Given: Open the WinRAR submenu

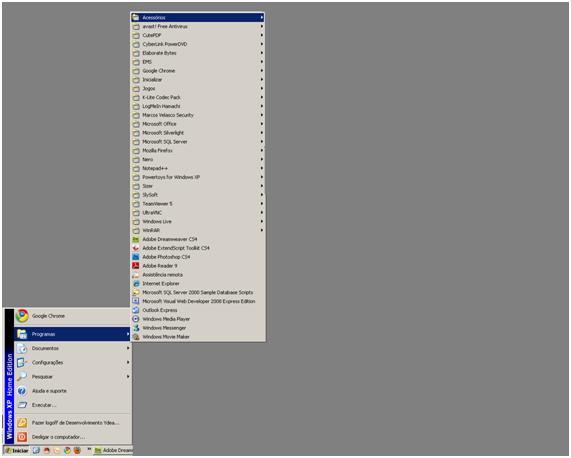Looking at the screenshot, I should 198,230.
